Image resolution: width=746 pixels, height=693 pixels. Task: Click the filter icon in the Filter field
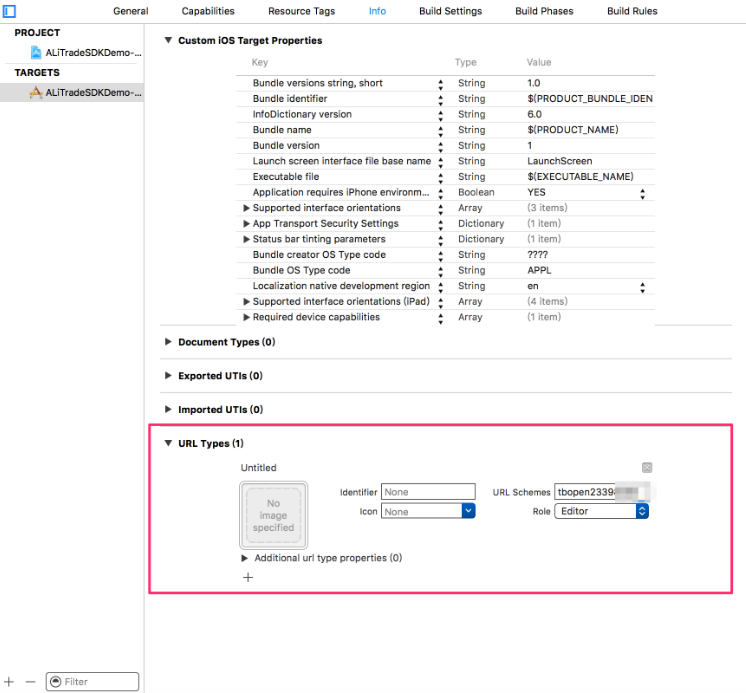(x=55, y=682)
